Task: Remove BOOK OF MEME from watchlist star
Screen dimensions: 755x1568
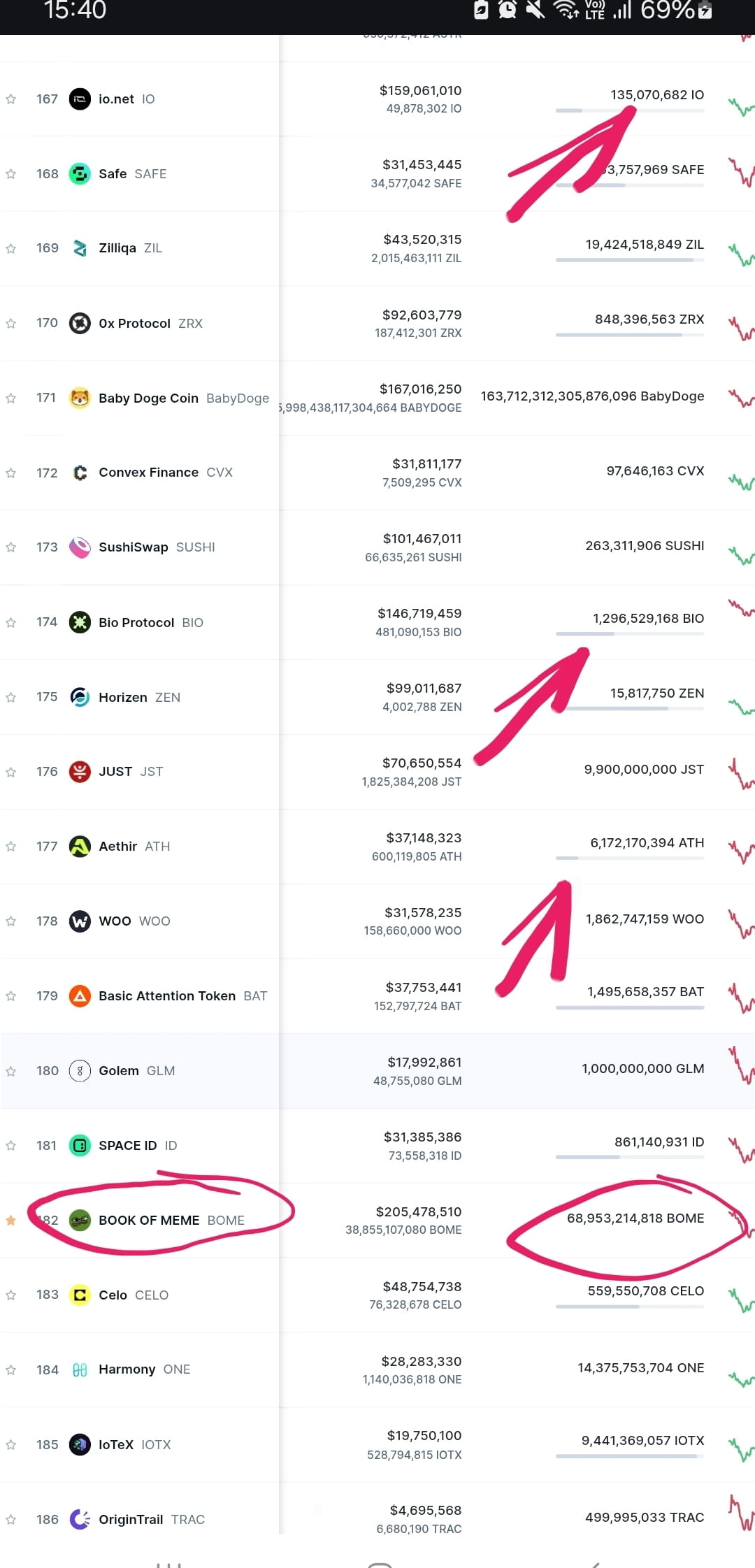Action: 10,1220
